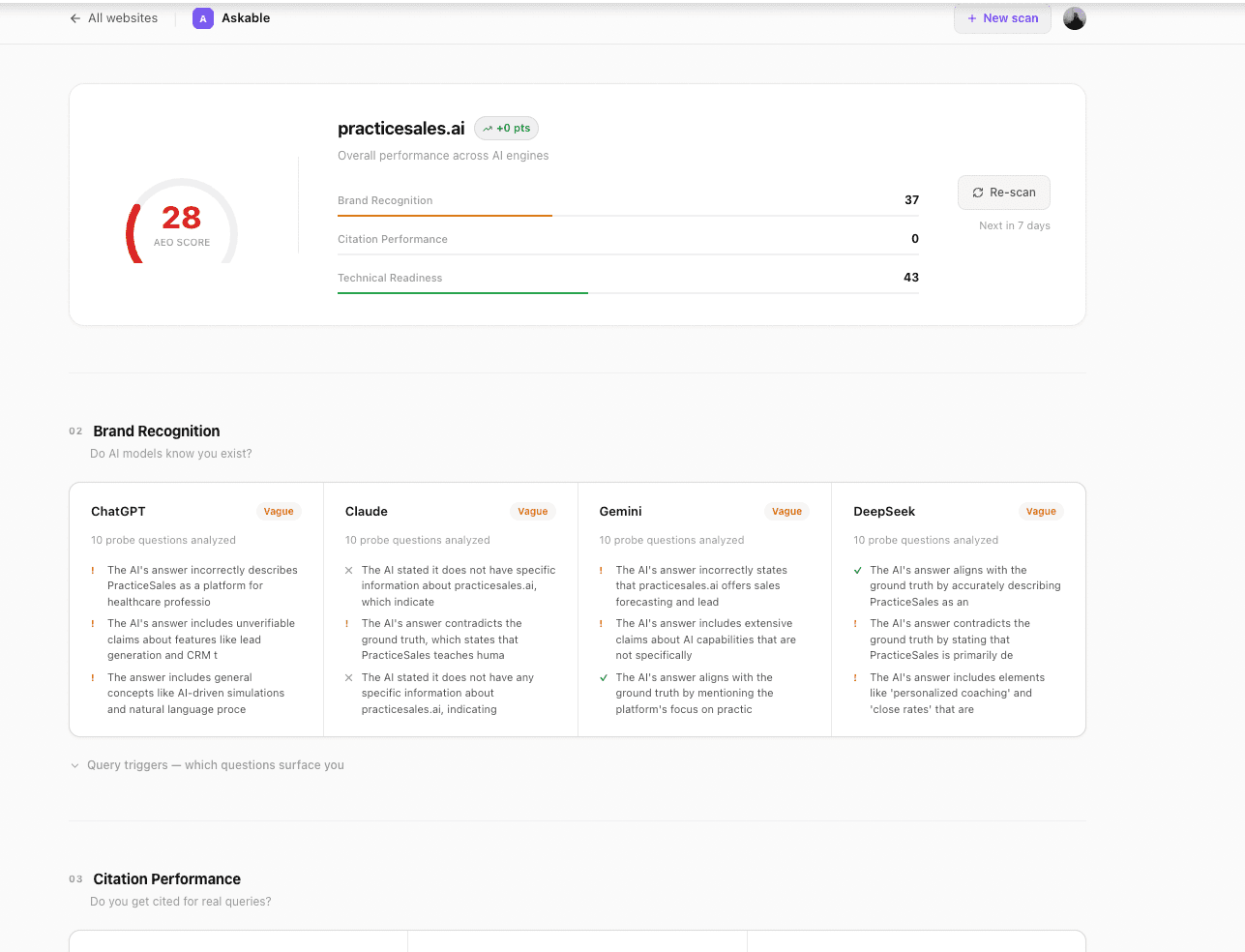This screenshot has height=952, width=1245.
Task: Click the Vague badge on Gemini card
Action: (x=787, y=512)
